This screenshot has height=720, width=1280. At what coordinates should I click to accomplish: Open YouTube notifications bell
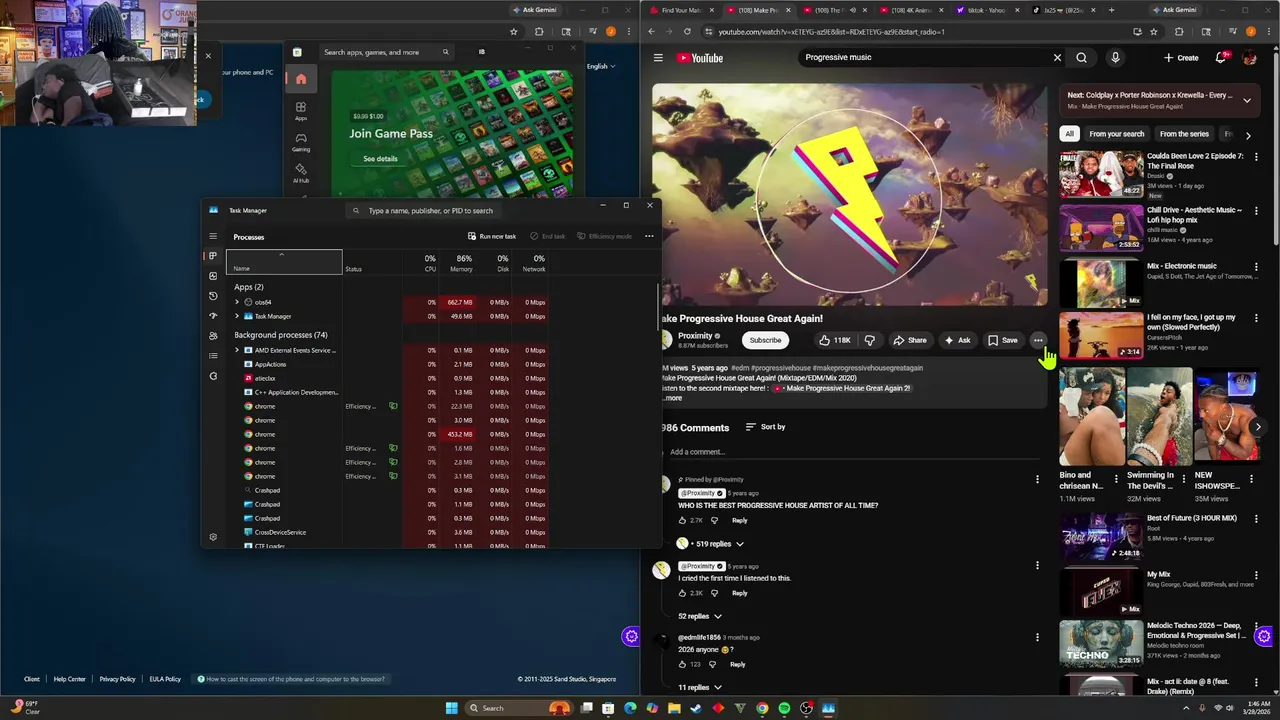tap(1220, 58)
